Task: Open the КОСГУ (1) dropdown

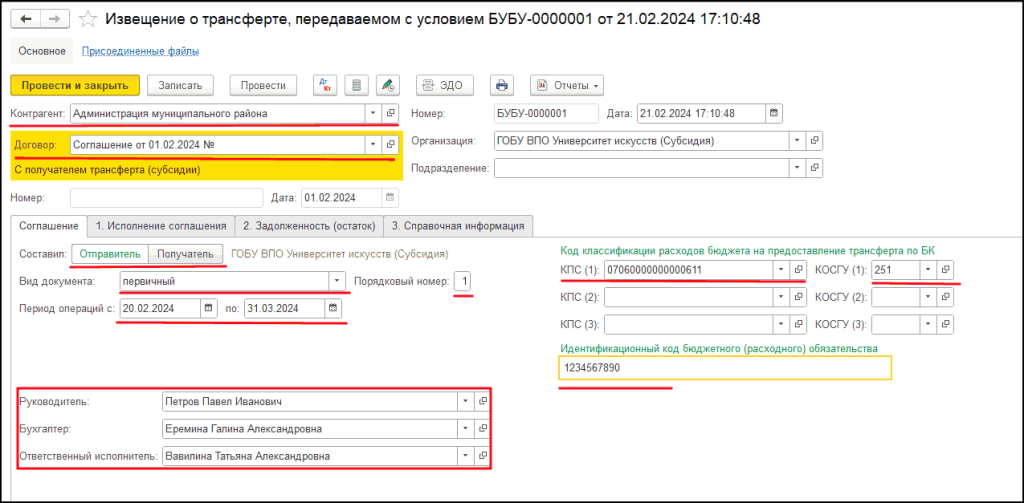Action: 928,270
